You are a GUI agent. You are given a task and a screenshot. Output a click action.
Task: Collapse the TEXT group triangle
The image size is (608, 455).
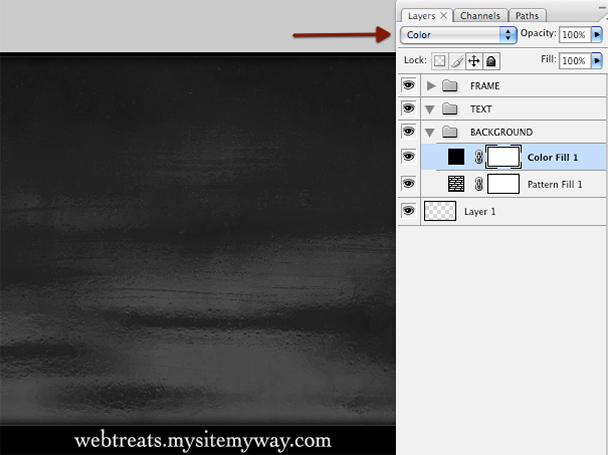430,110
